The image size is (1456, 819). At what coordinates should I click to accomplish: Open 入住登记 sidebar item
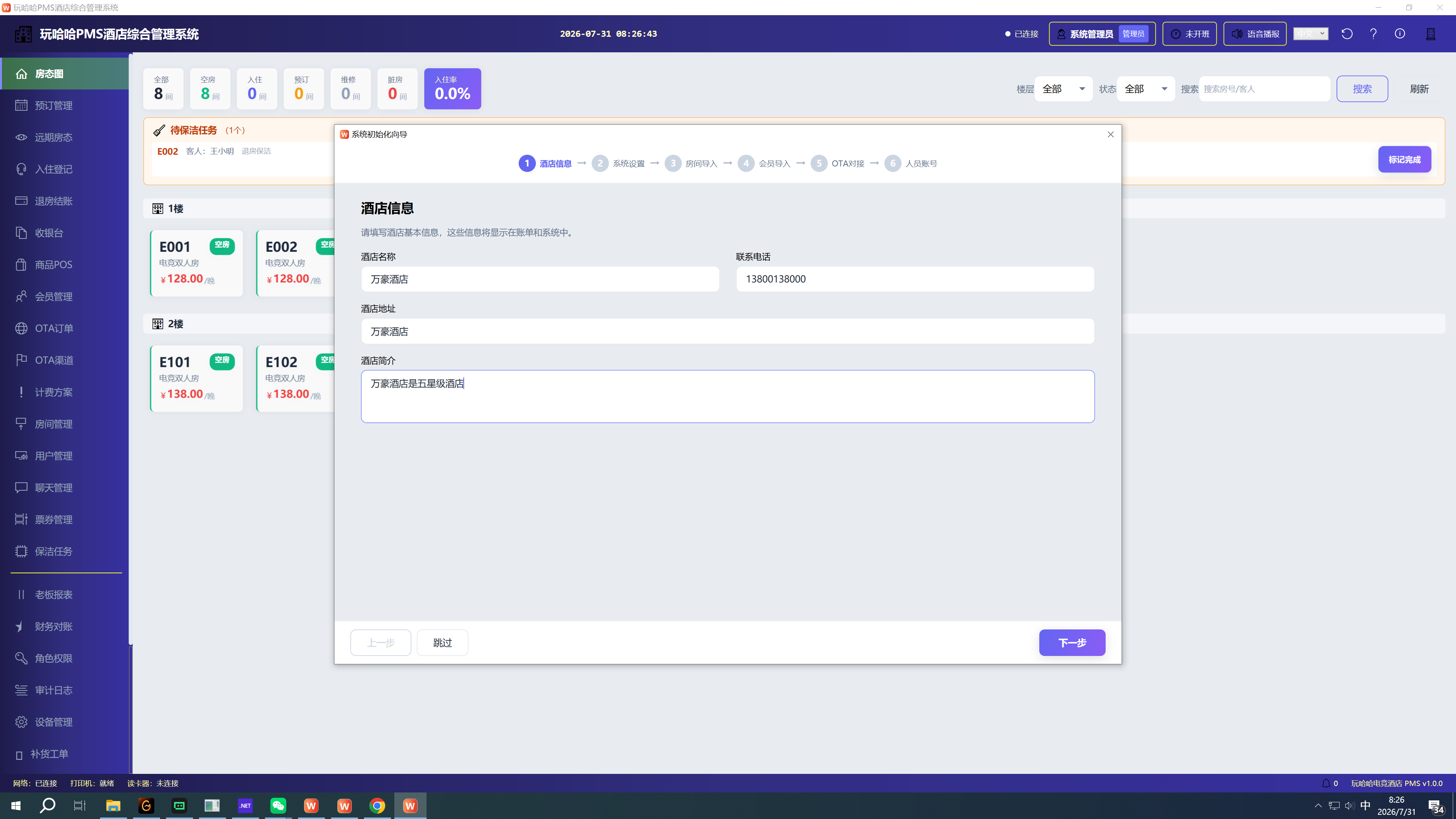[64, 169]
